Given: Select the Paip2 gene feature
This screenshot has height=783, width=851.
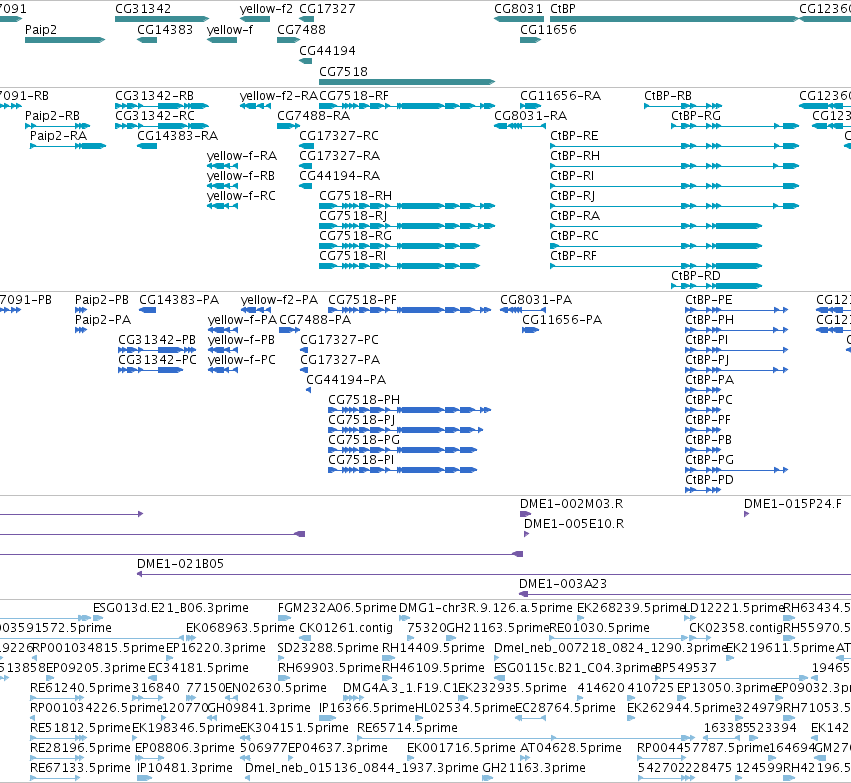Looking at the screenshot, I should [65, 40].
